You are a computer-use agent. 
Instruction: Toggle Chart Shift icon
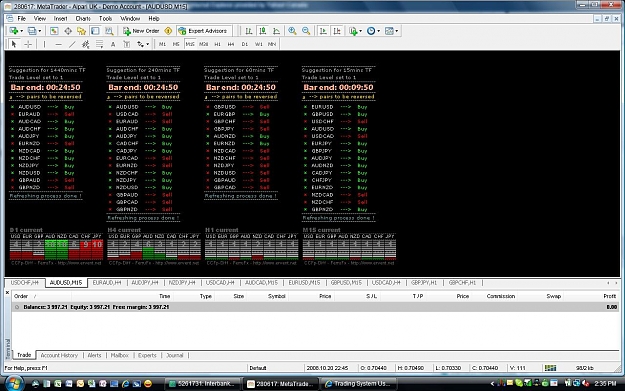click(x=337, y=31)
